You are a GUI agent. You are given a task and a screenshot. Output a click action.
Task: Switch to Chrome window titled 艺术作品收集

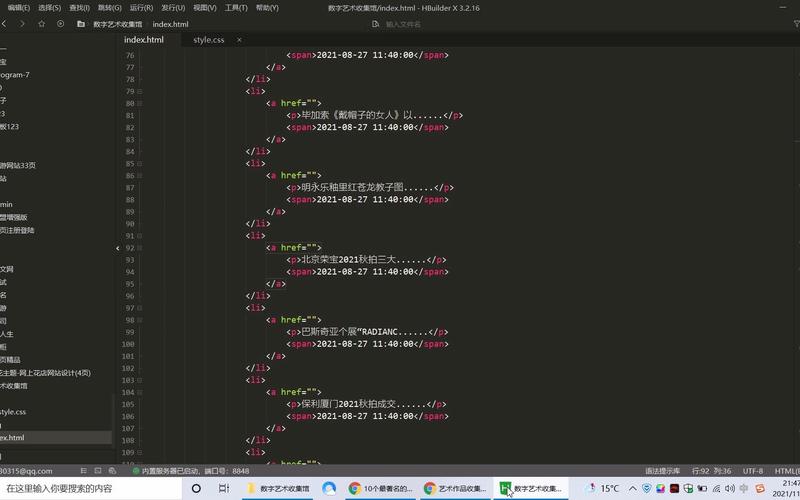click(455, 488)
